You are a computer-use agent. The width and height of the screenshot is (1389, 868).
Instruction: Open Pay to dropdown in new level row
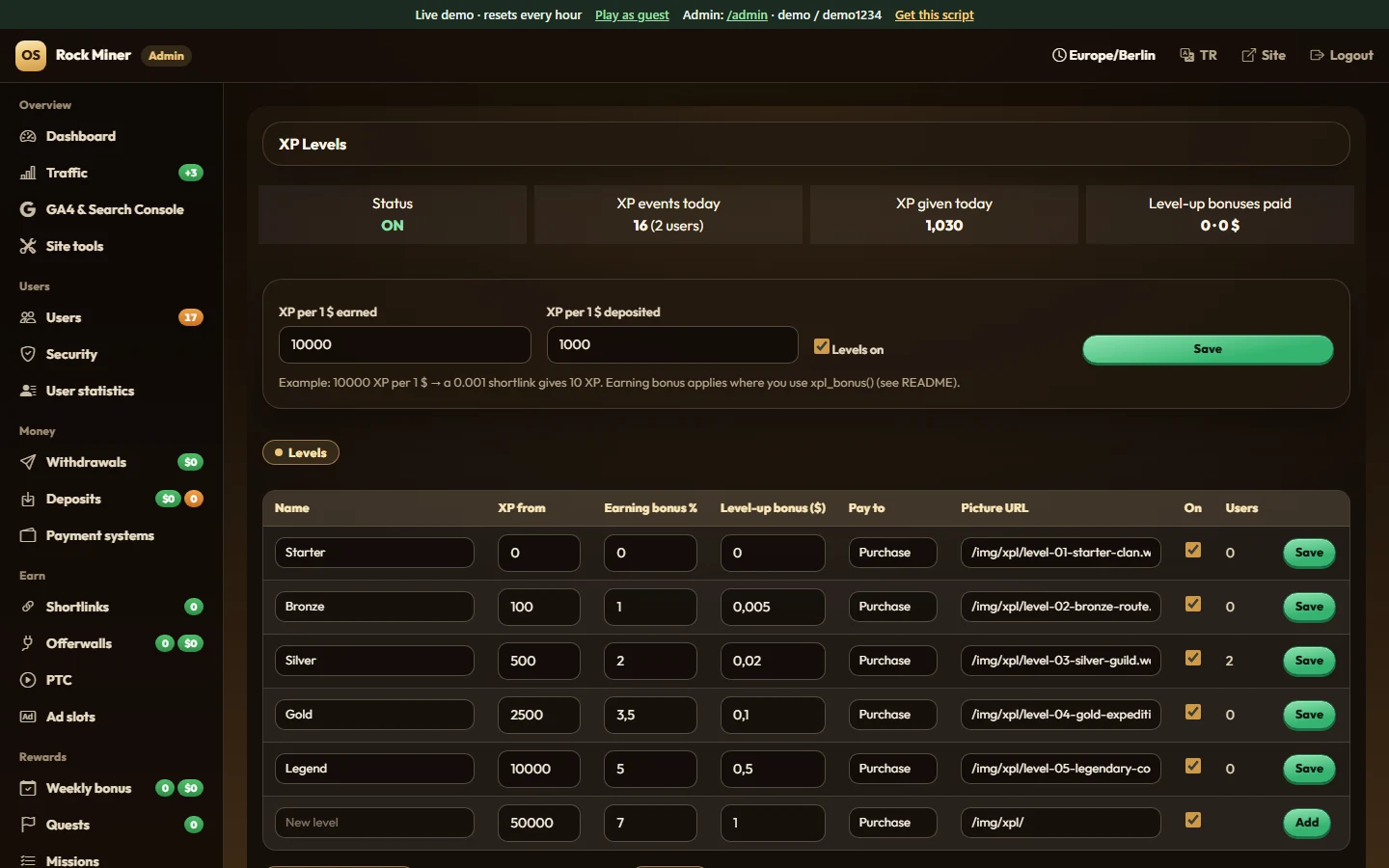(x=892, y=823)
